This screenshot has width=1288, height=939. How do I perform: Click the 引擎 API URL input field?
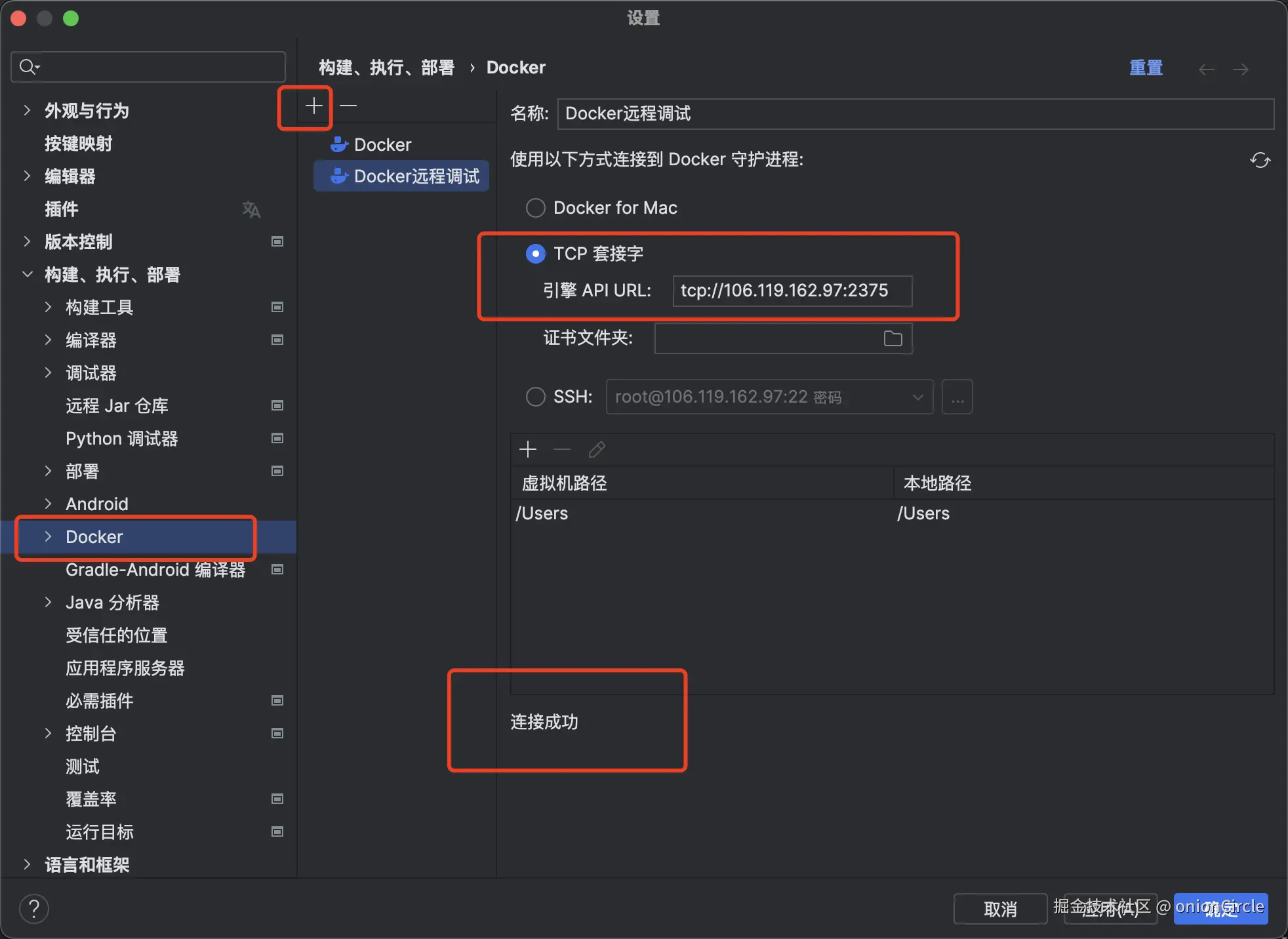(792, 290)
